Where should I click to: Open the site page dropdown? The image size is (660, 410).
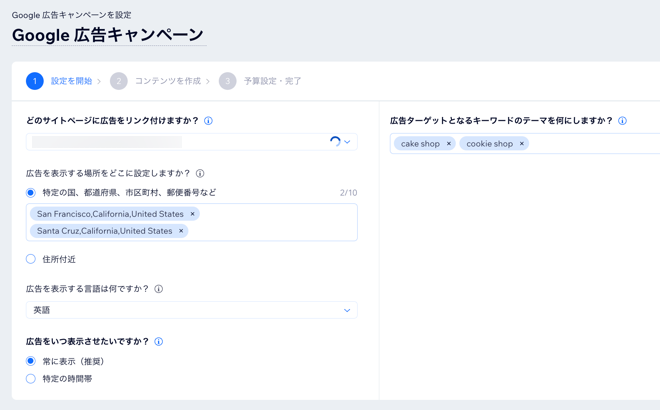tap(192, 142)
